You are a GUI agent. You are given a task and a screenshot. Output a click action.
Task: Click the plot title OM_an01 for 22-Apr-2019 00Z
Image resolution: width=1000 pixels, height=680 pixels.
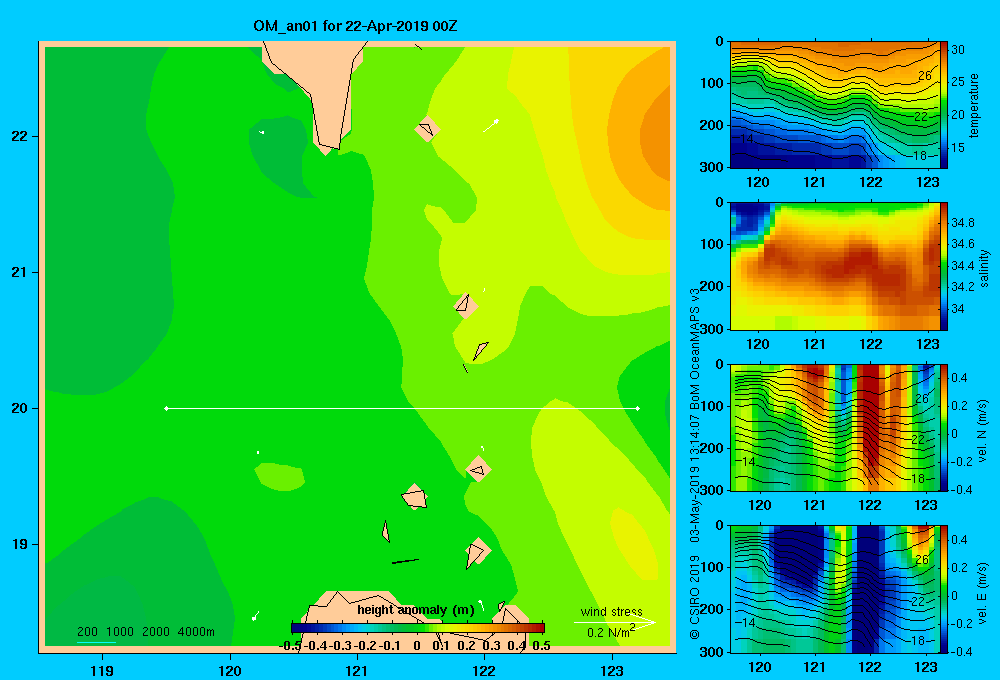(x=355, y=26)
